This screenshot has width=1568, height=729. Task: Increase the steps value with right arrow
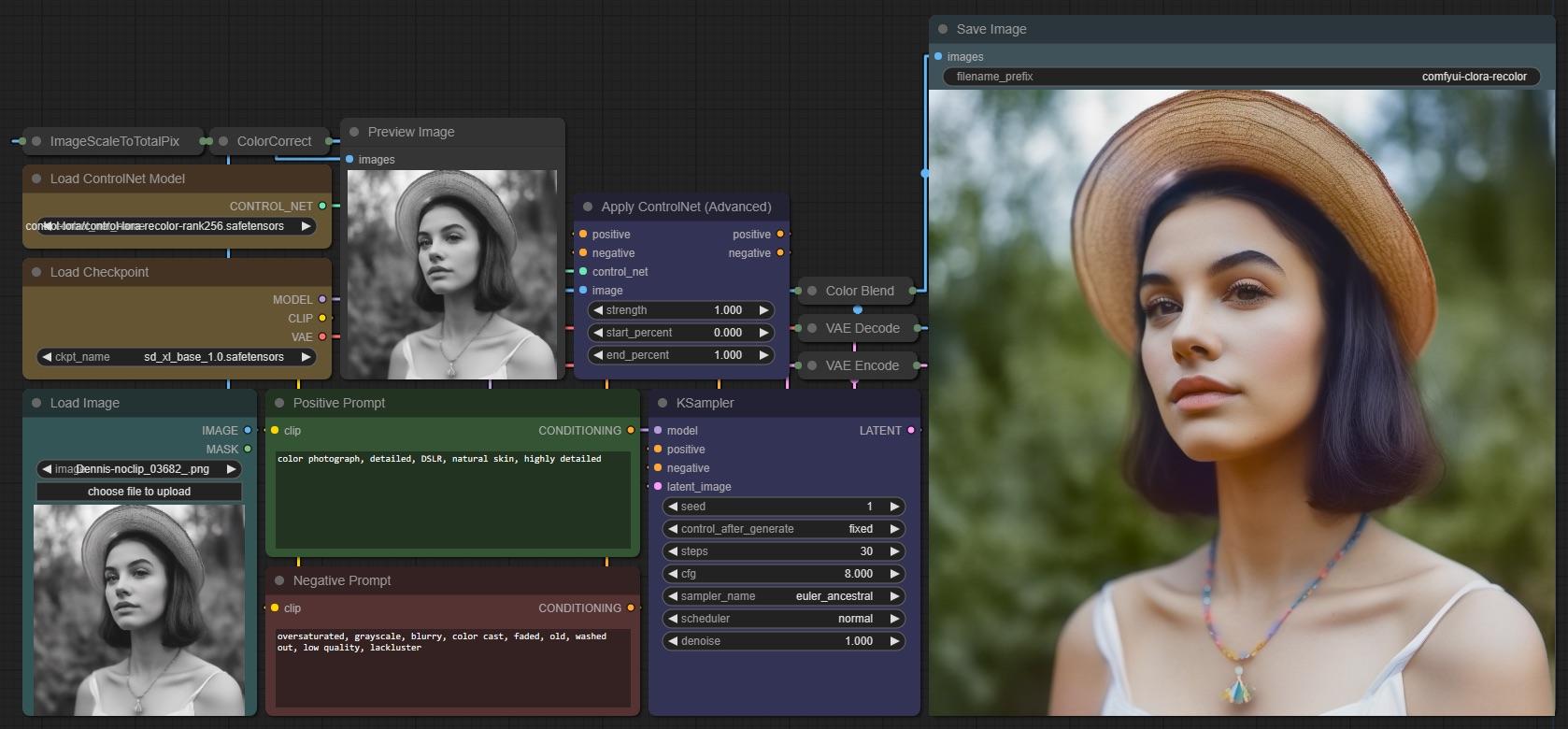[x=894, y=551]
